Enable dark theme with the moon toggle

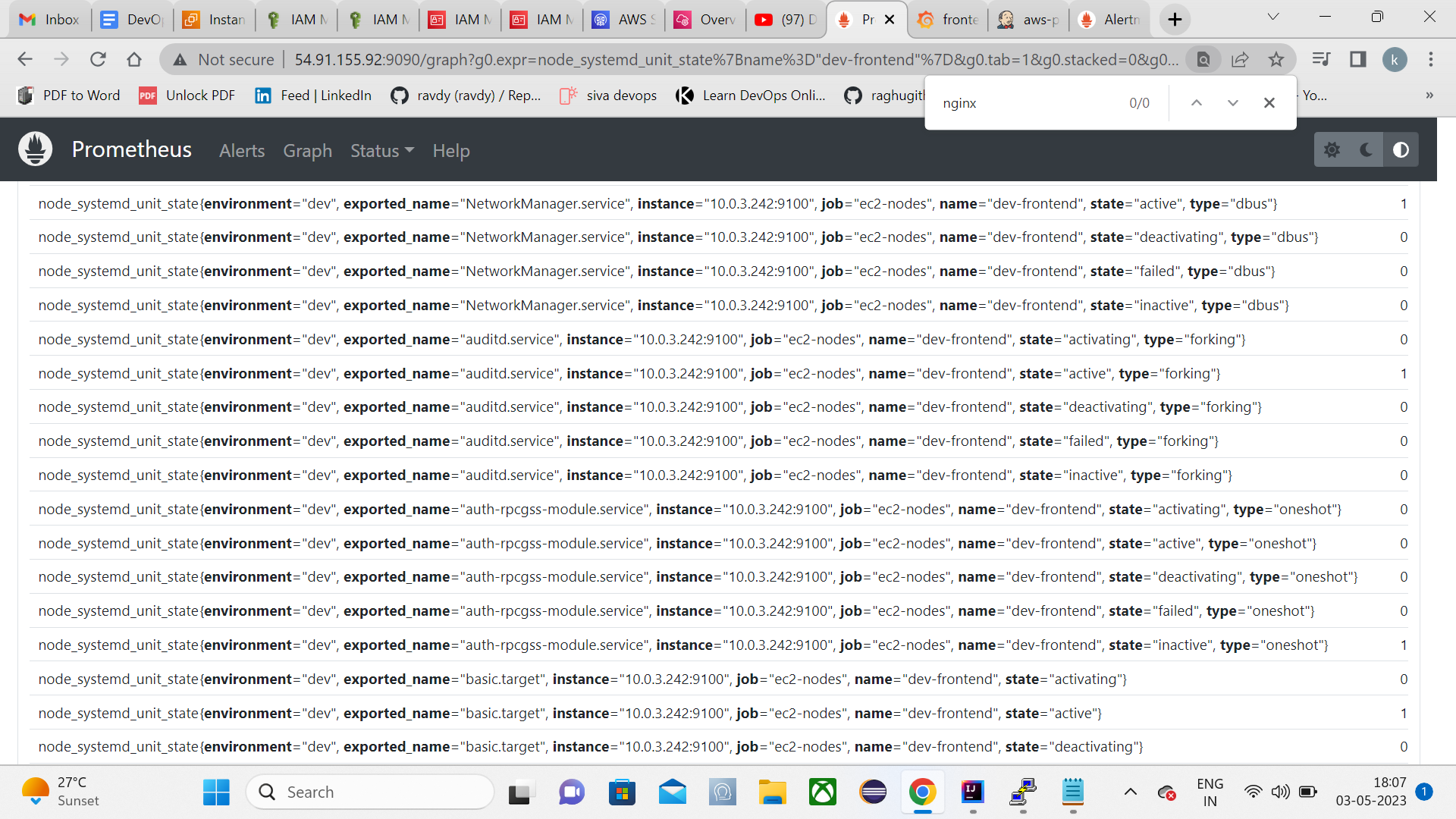pyautogui.click(x=1365, y=149)
